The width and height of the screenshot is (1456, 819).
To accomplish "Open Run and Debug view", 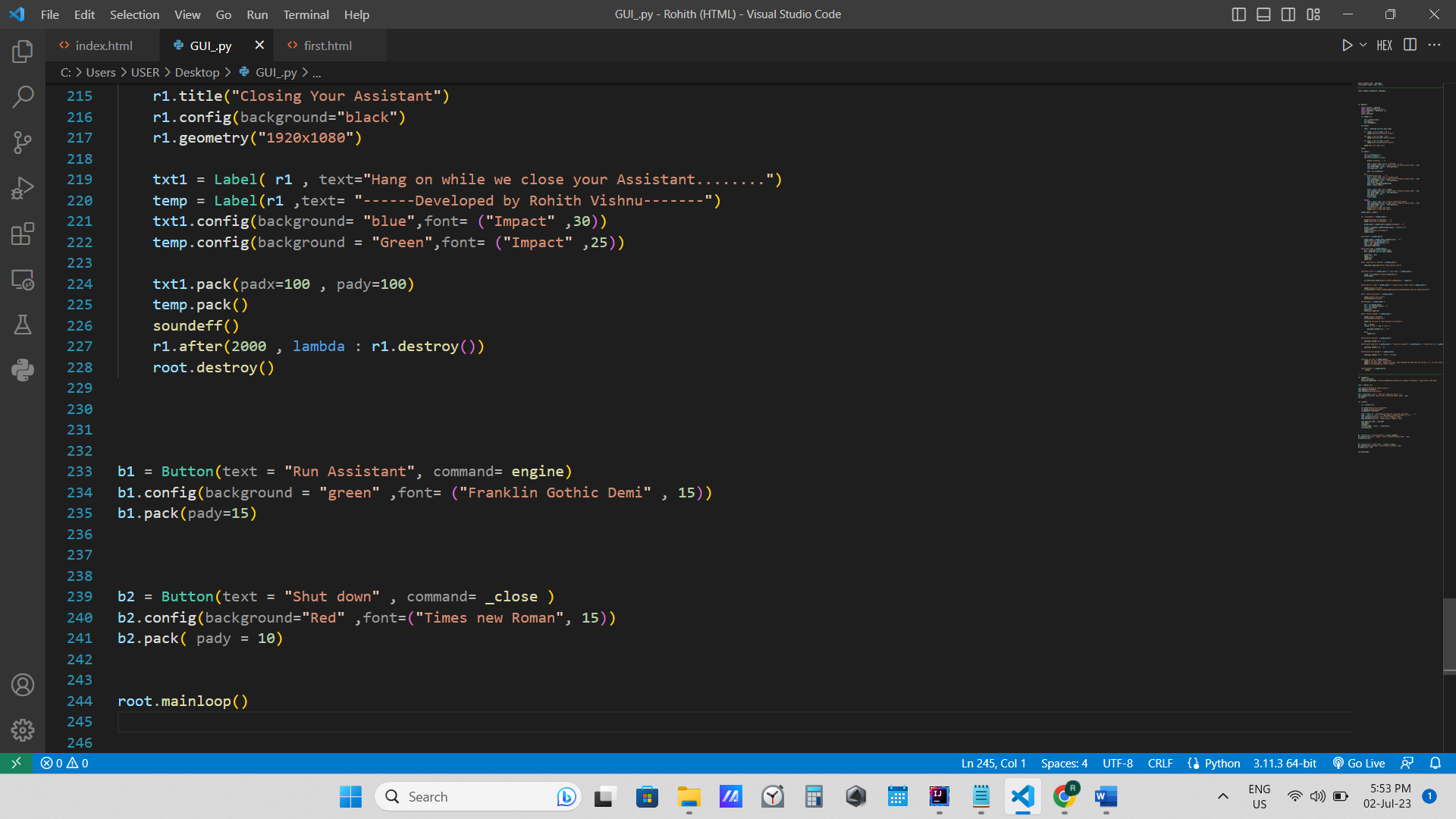I will click(23, 188).
